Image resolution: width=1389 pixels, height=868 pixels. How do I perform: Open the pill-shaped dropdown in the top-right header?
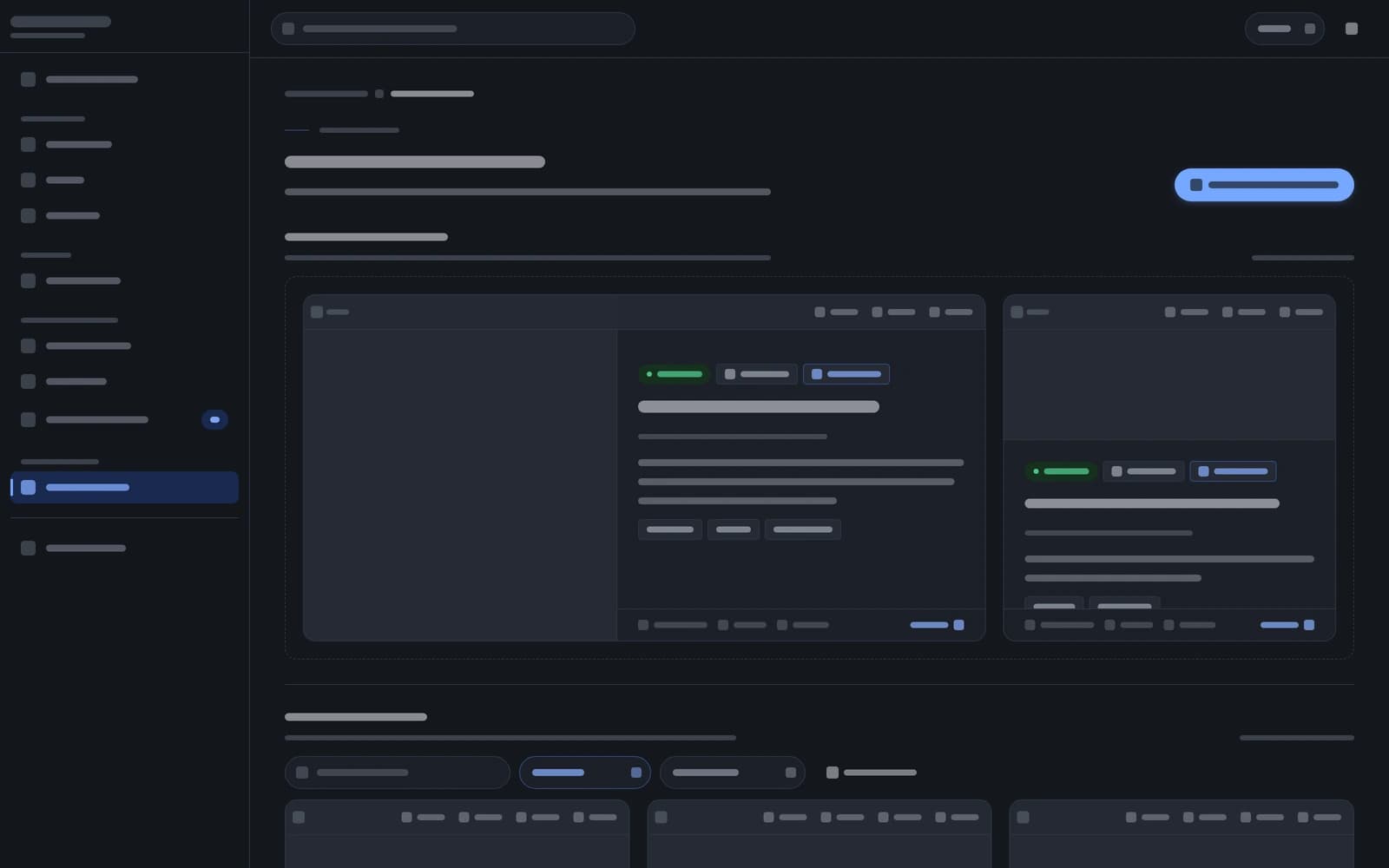point(1284,29)
